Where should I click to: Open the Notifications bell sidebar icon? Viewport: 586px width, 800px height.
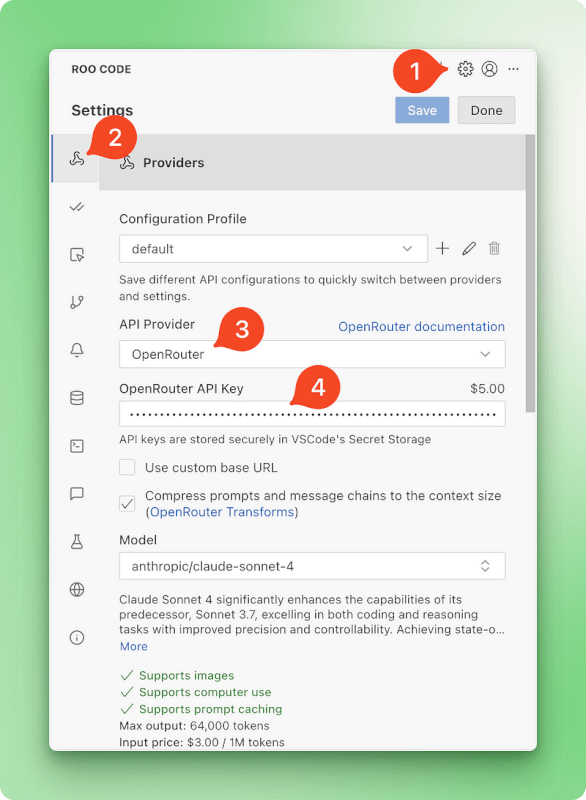tap(77, 350)
